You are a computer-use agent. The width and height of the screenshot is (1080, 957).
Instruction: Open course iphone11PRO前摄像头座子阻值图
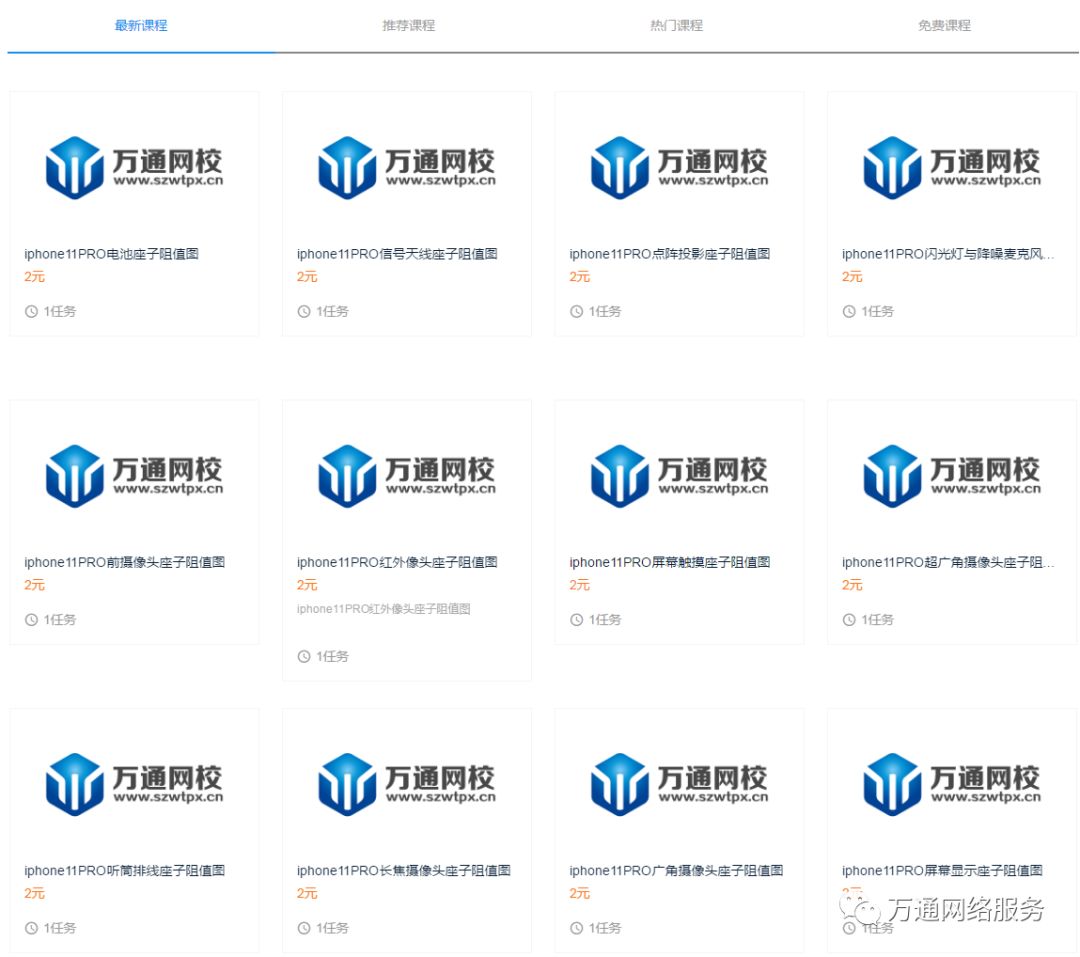[125, 562]
